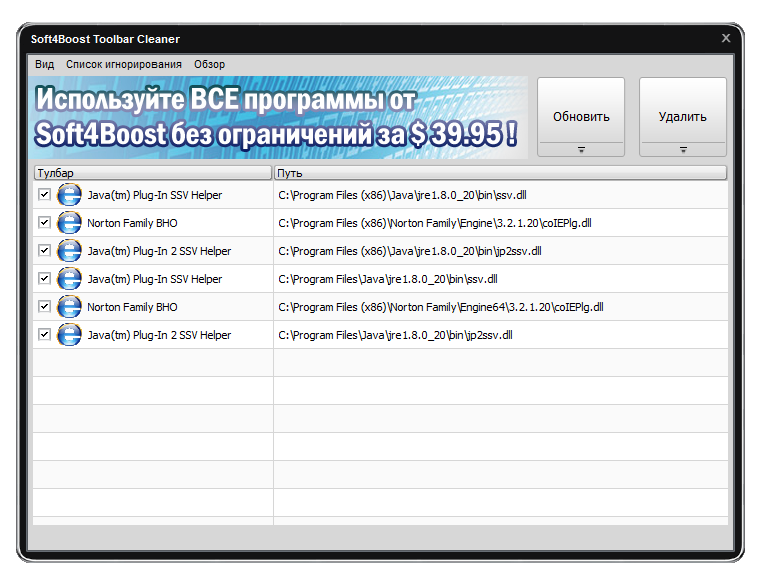The width and height of the screenshot is (768, 587).
Task: Click IE icon for (x86) jp2ssv.dll row
Action: 69,251
